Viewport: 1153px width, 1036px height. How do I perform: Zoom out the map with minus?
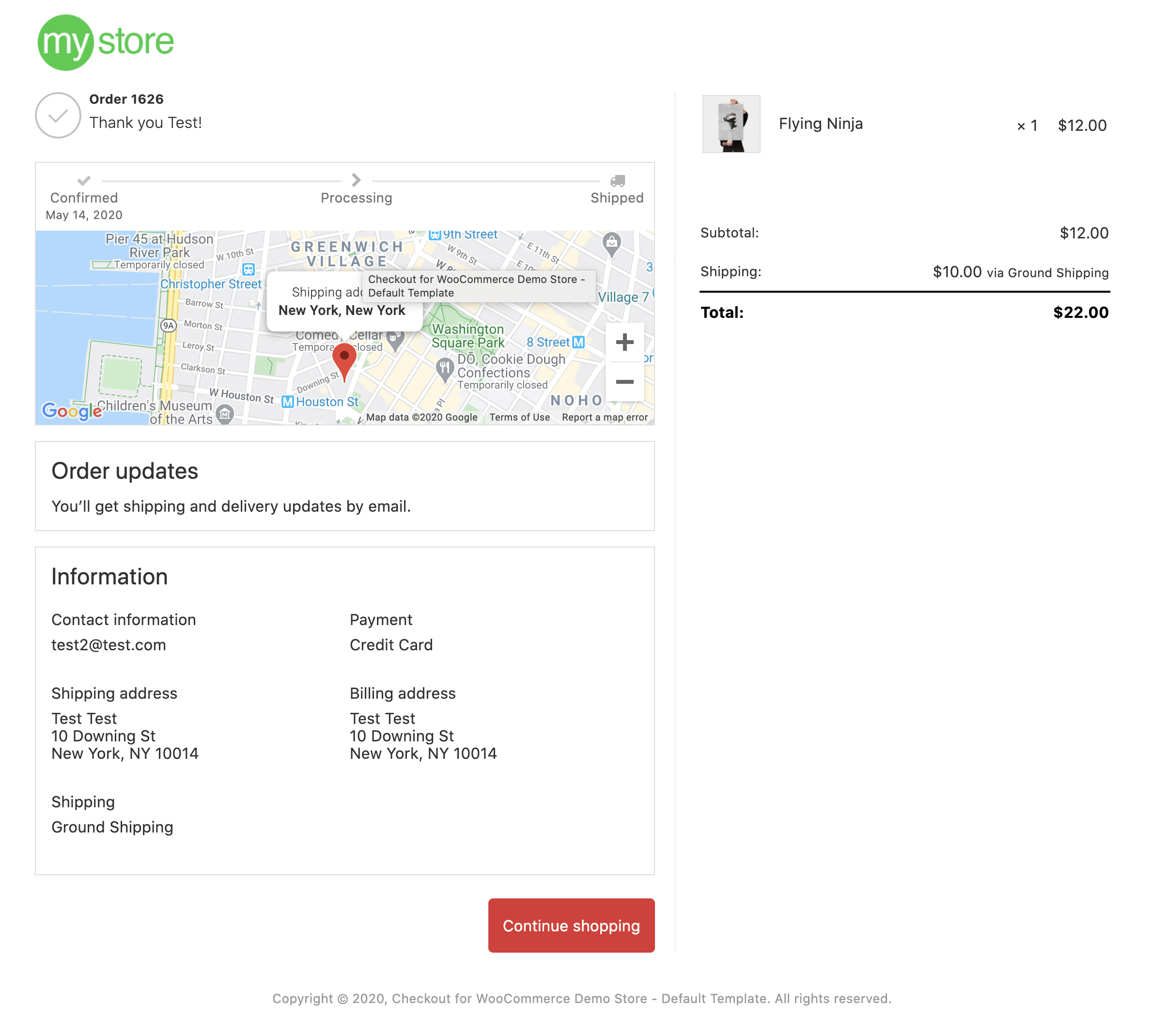[x=624, y=381]
